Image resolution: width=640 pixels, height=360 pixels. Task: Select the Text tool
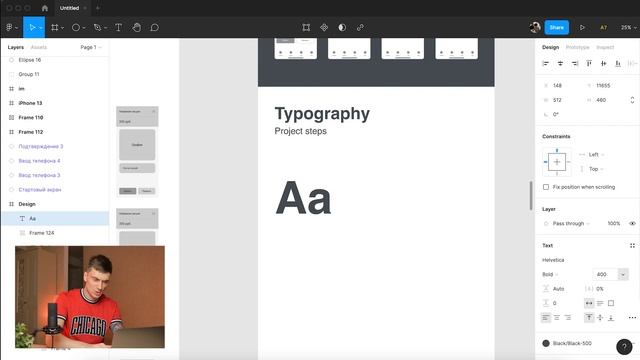[x=118, y=27]
